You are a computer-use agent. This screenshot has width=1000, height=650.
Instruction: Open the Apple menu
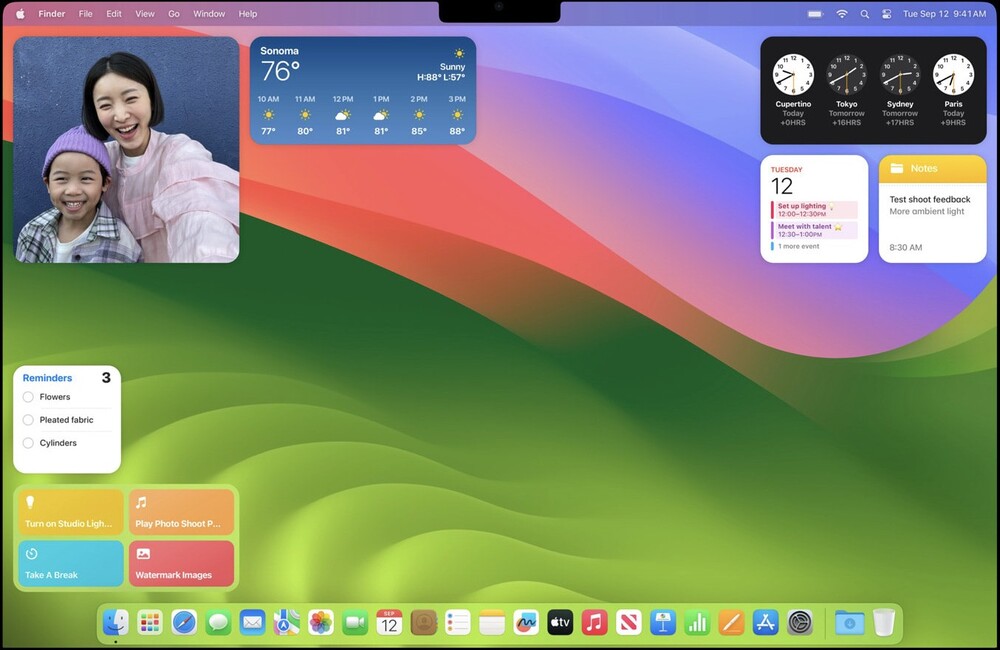tap(20, 13)
